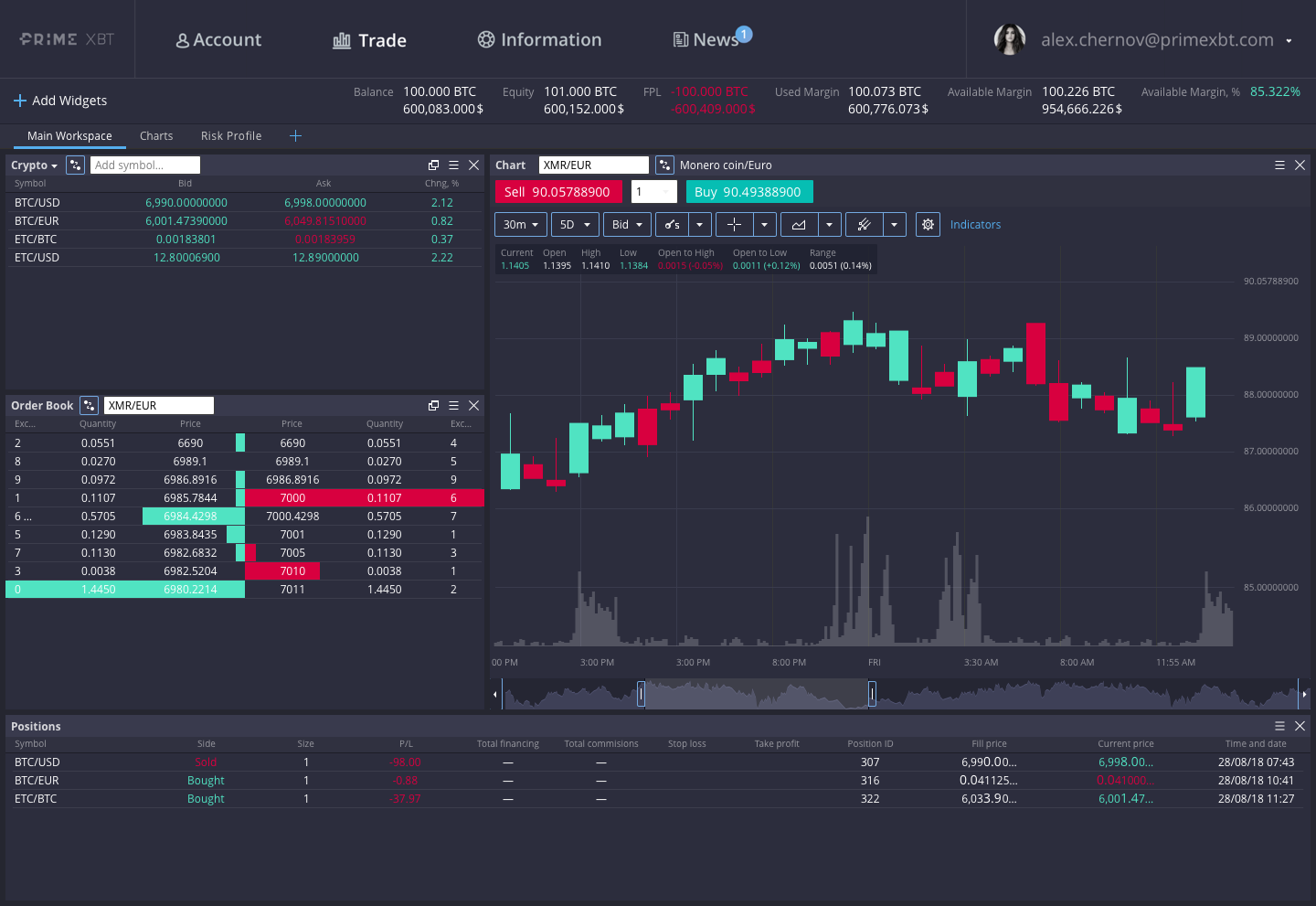This screenshot has height=906, width=1316.
Task: Open chart settings gear icon
Action: click(928, 225)
